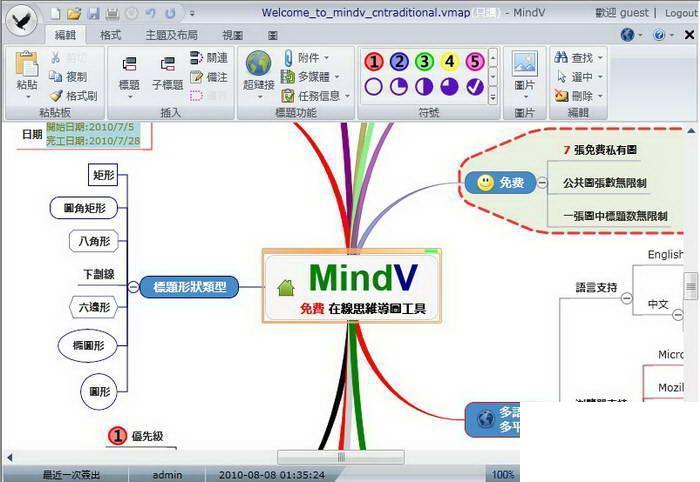Open the 選中 select dropdown

point(579,77)
